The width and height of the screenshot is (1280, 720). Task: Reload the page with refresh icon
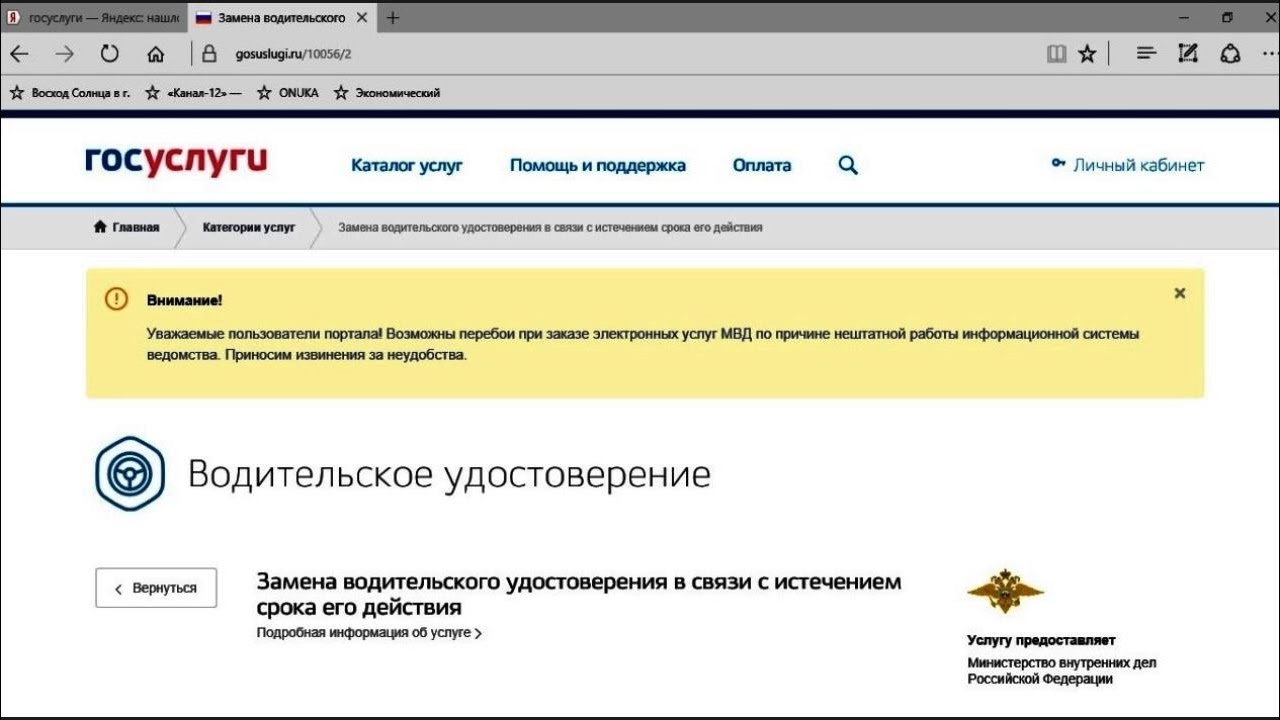(x=110, y=54)
